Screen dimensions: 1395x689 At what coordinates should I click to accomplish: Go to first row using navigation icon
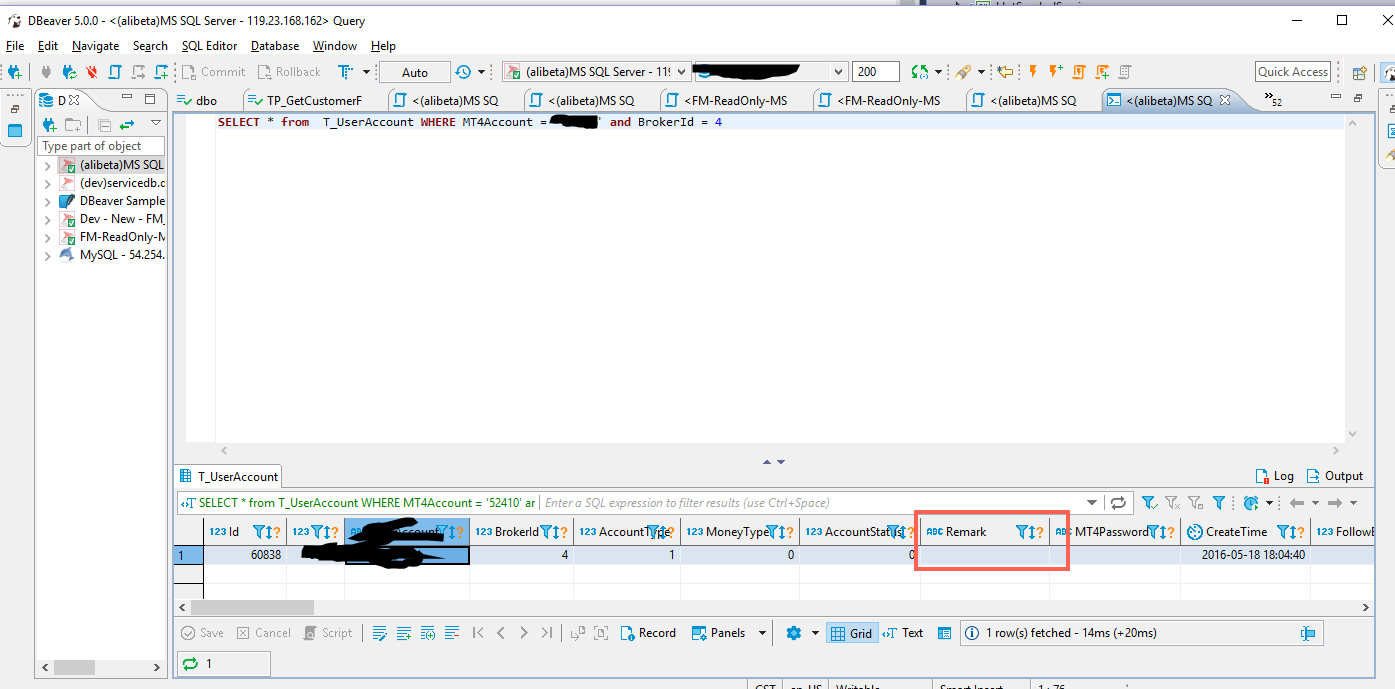pos(478,633)
